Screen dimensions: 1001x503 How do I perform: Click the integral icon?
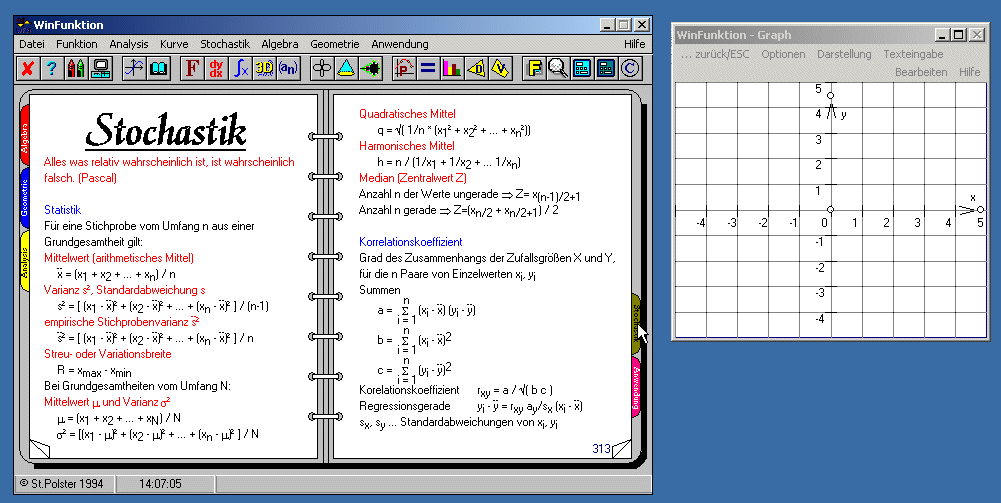click(240, 68)
